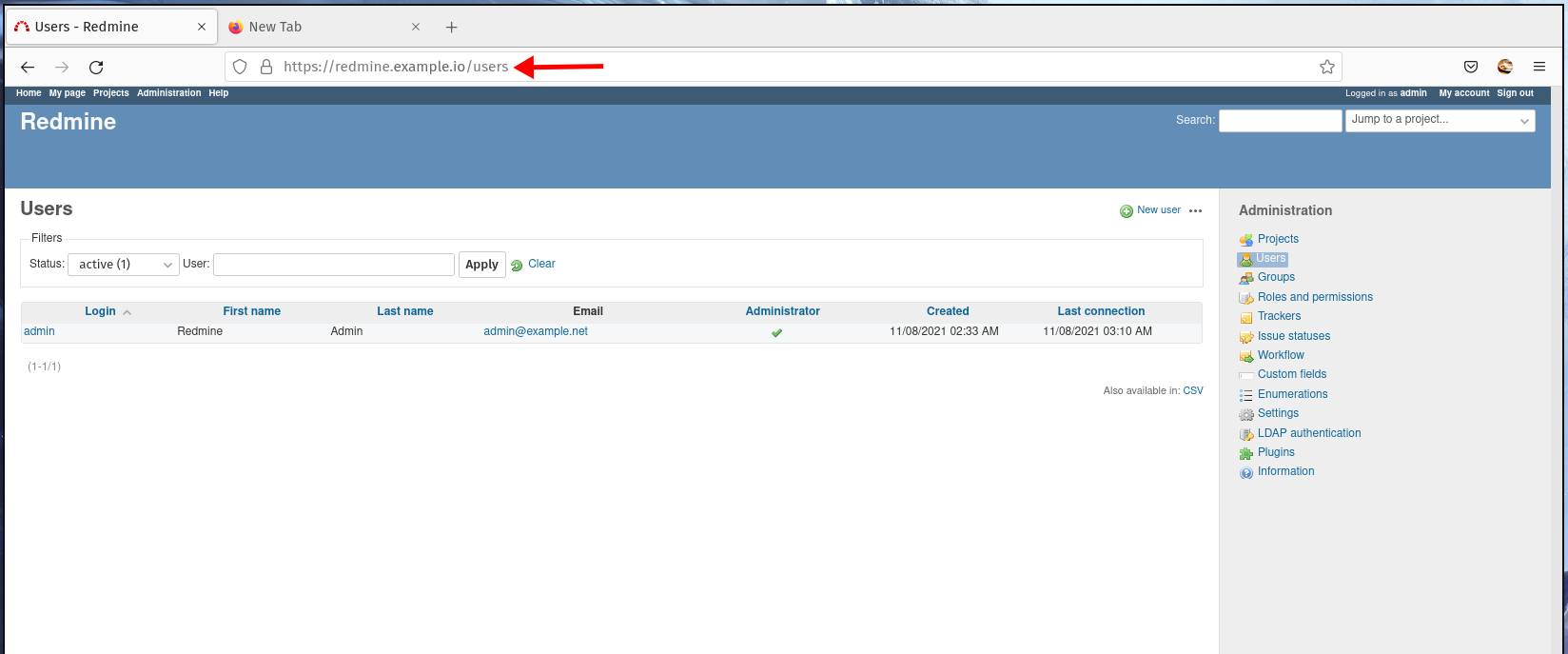Click the LDAP authentication icon
This screenshot has width=1568, height=654.
pos(1246,434)
